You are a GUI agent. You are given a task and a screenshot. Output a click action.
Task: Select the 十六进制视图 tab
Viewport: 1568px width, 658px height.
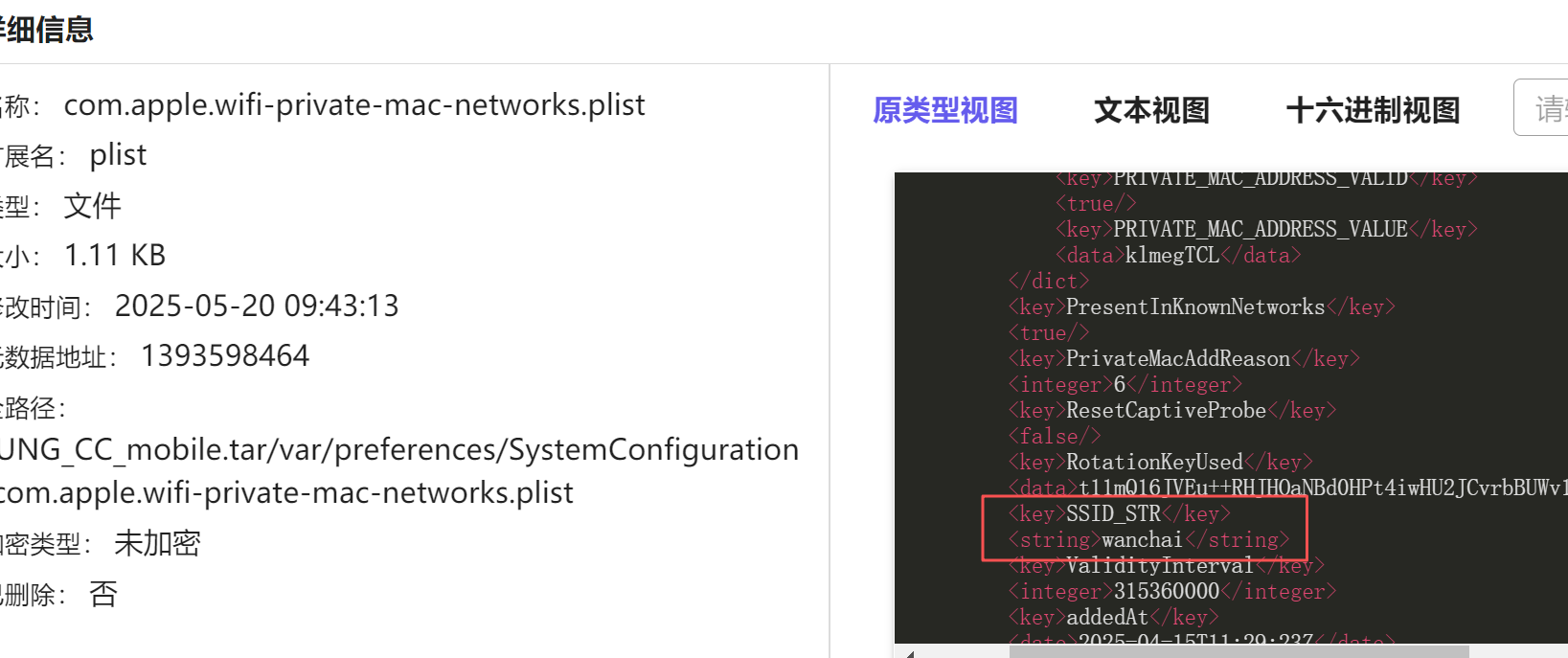tap(1373, 110)
